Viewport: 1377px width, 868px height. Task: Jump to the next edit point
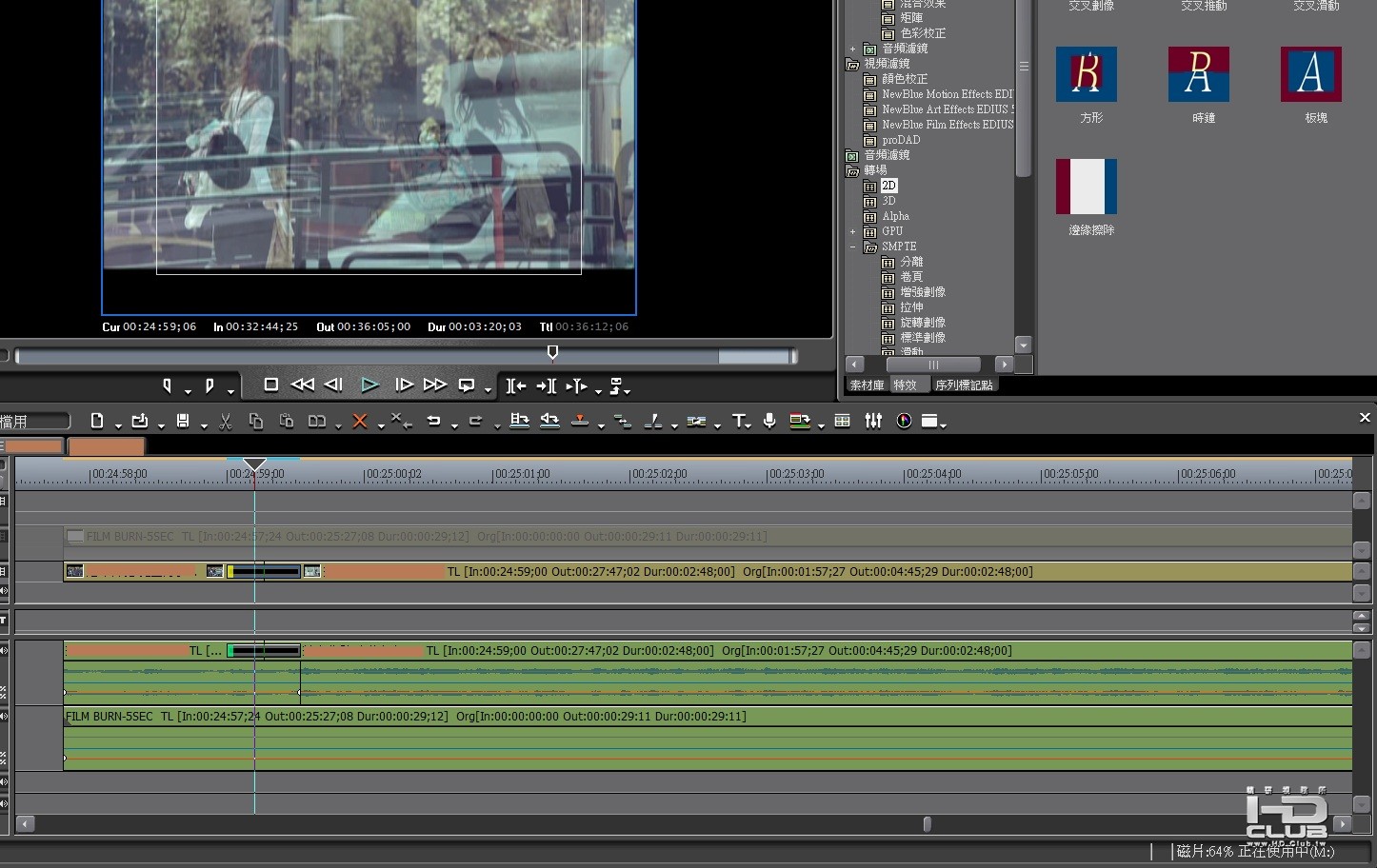coord(547,385)
